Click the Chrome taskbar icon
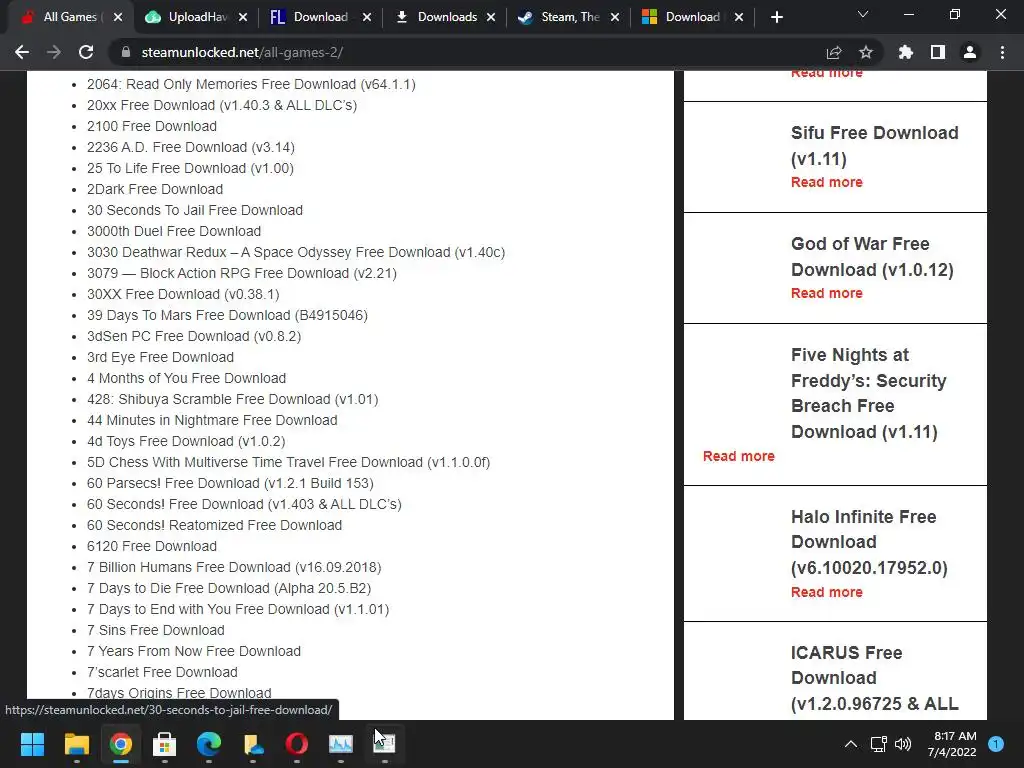 (120, 744)
